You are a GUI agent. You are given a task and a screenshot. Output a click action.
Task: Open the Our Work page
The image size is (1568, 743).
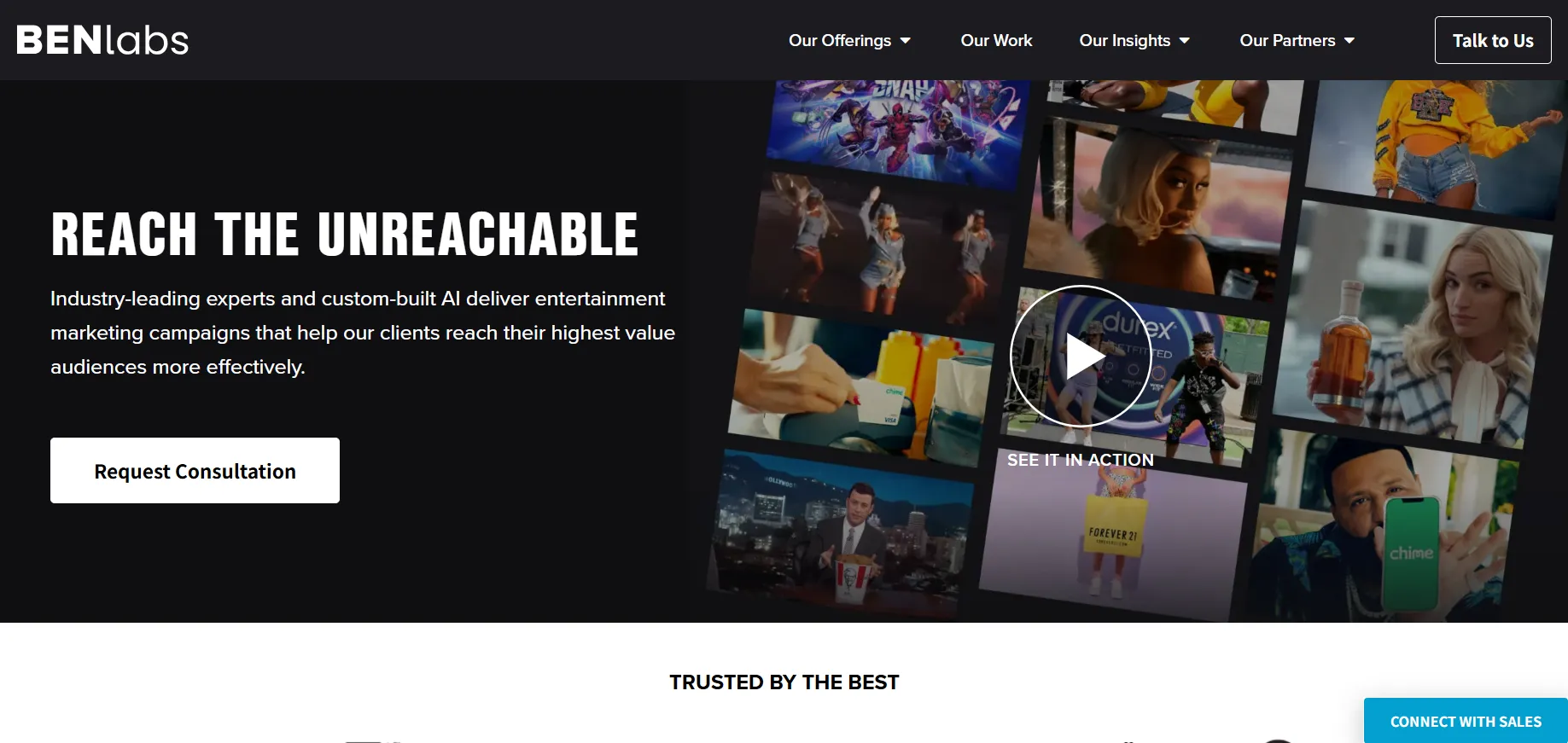[996, 40]
